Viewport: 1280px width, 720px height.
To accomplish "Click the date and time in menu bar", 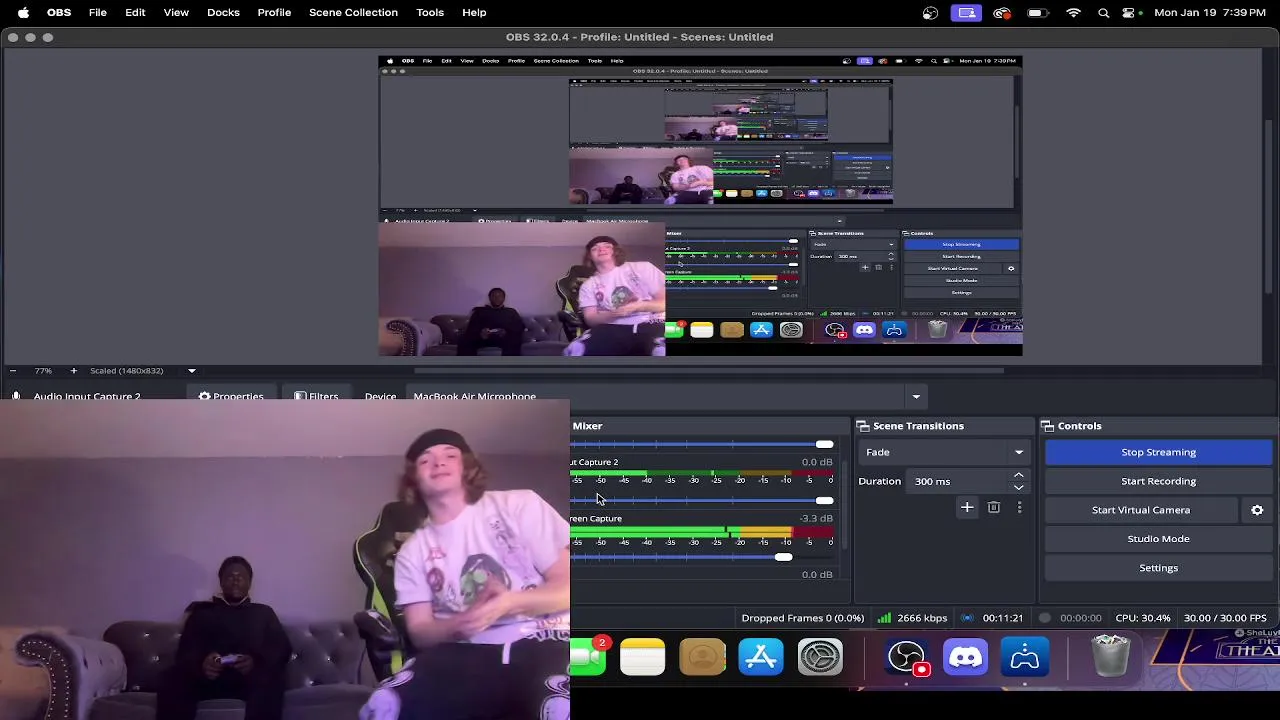I will pos(1210,13).
